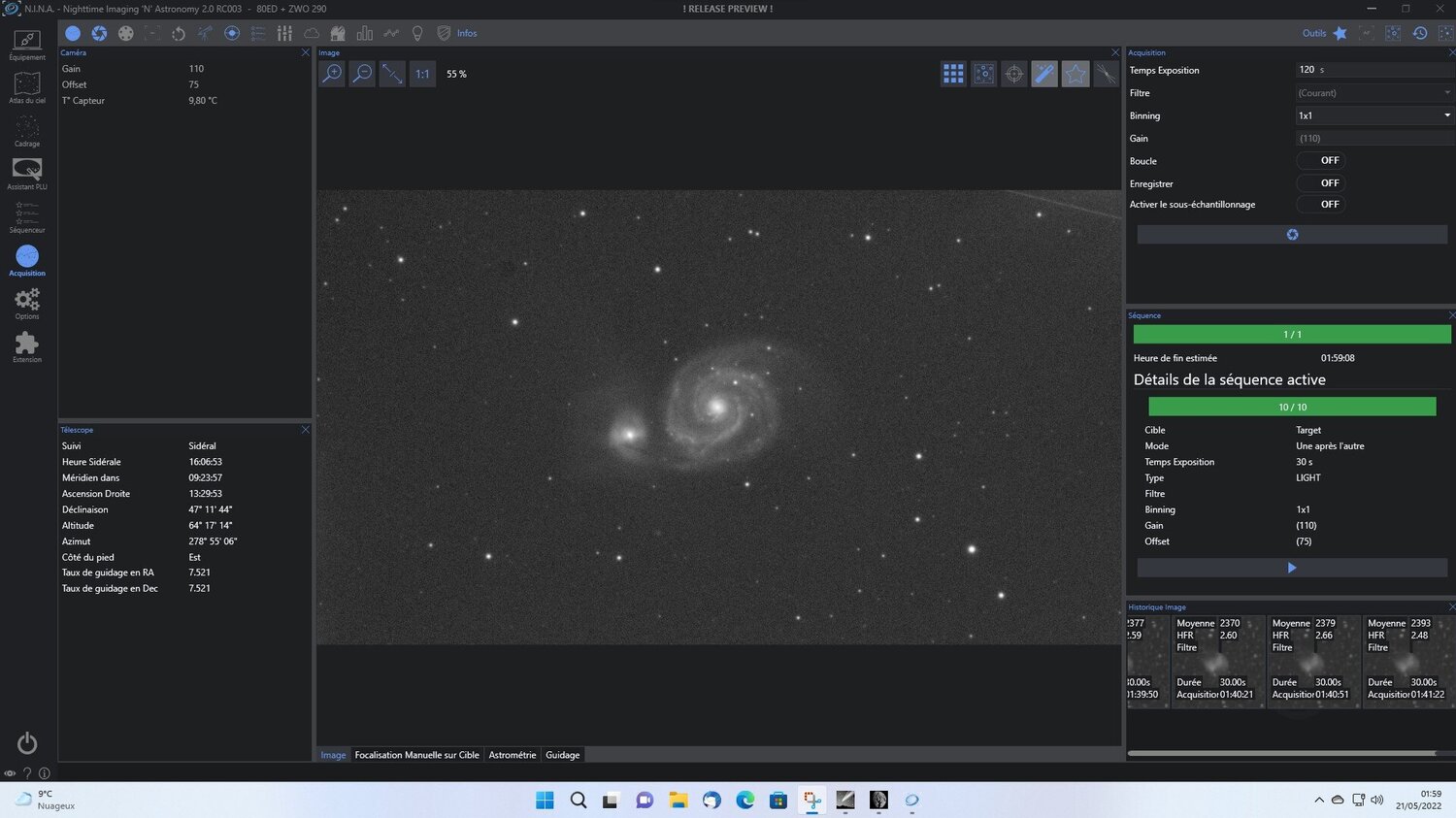Select the Équipement sidebar icon

point(26,44)
